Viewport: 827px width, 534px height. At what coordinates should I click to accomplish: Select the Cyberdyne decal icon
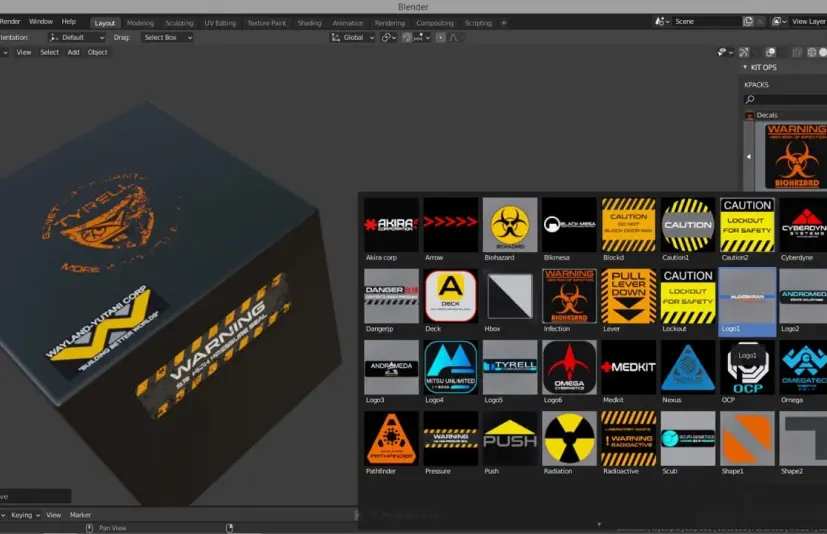803,225
